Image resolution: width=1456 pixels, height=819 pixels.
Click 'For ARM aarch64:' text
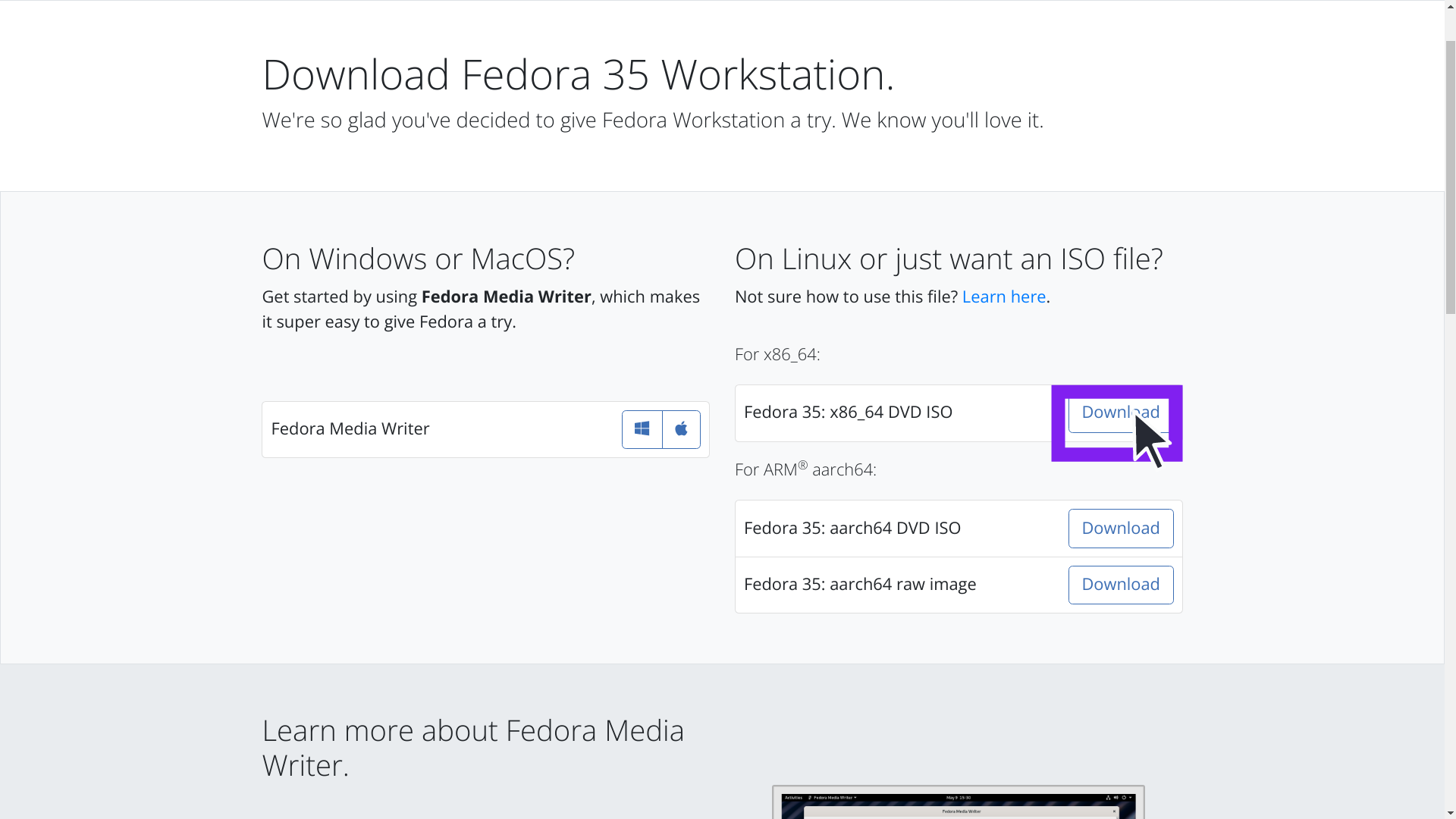[x=805, y=469]
